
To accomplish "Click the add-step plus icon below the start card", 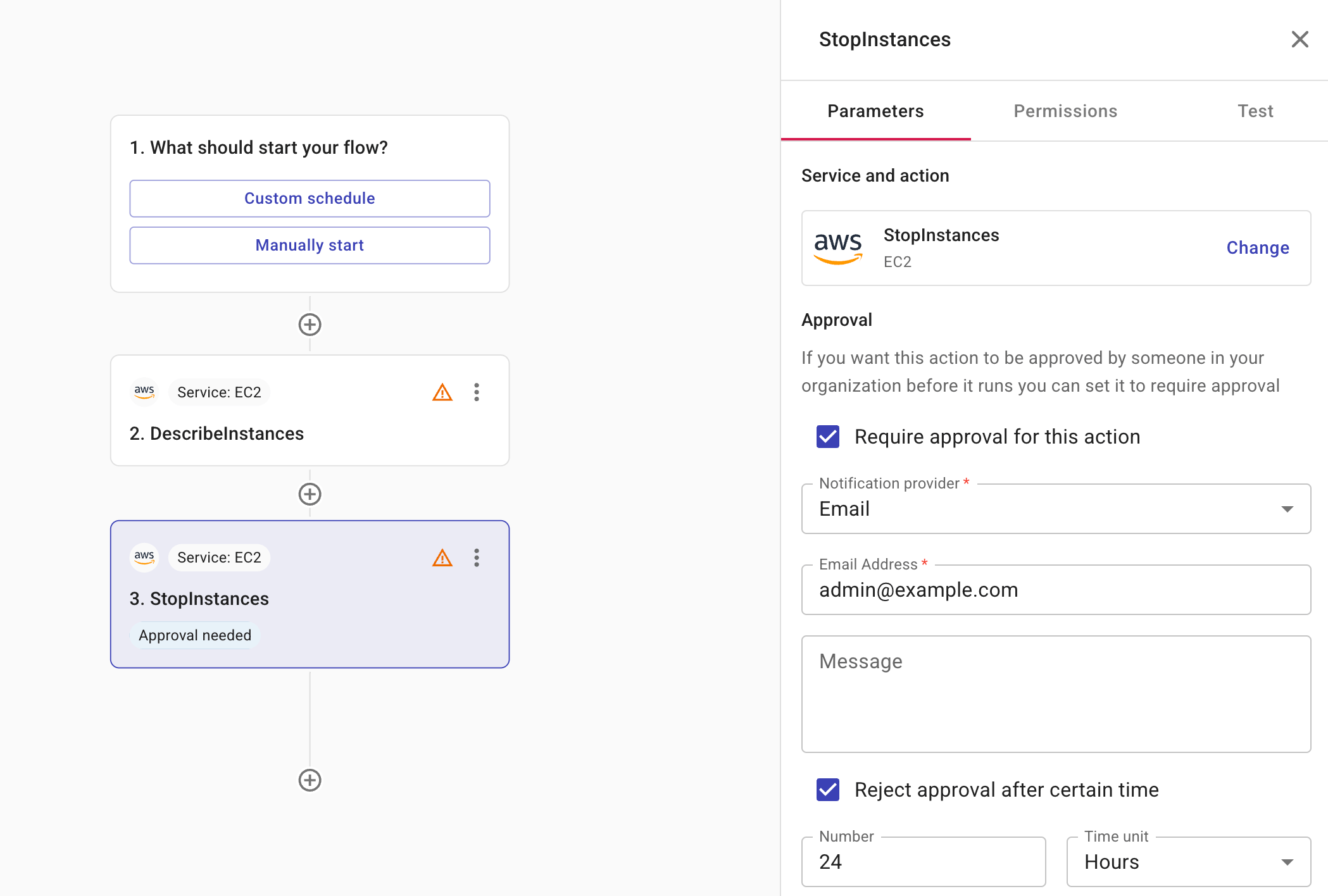I will tap(310, 325).
